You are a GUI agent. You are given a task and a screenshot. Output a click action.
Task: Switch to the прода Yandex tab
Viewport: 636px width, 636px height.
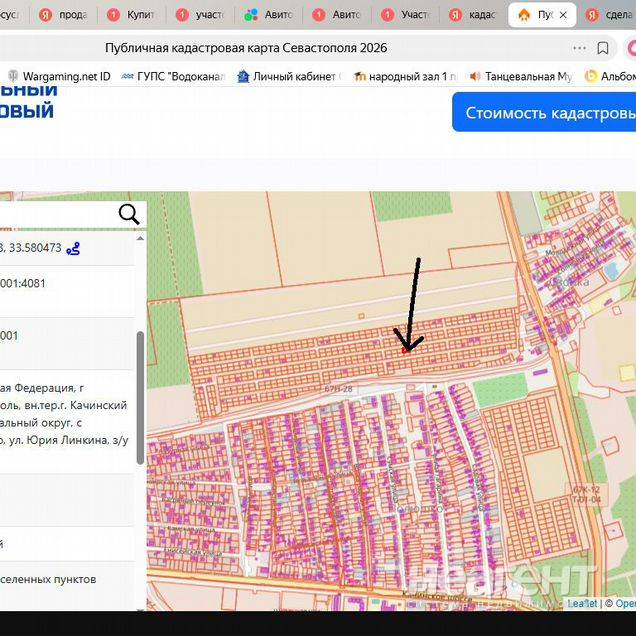pos(63,15)
